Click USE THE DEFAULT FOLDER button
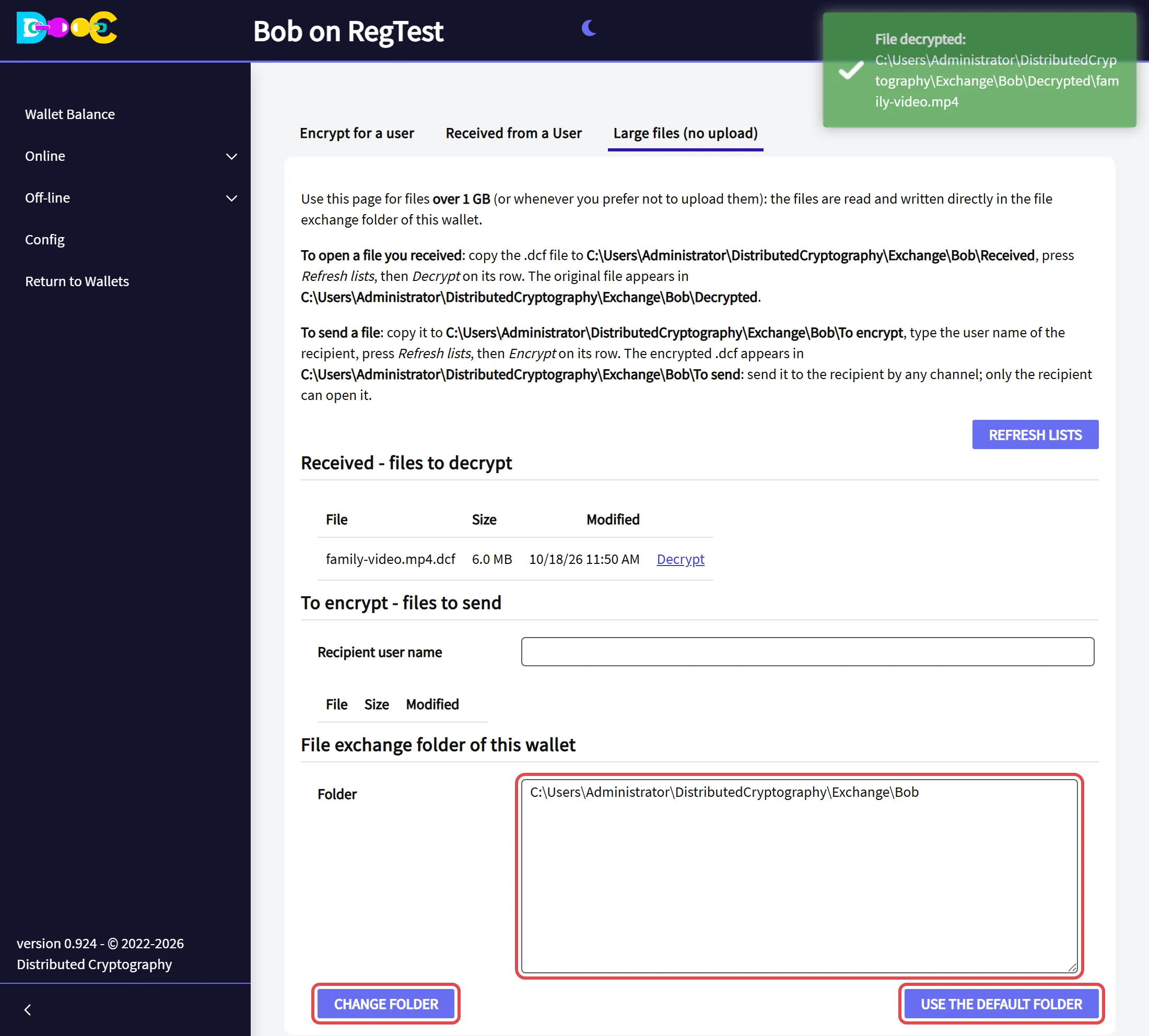The height and width of the screenshot is (1036, 1149). [x=1002, y=1004]
